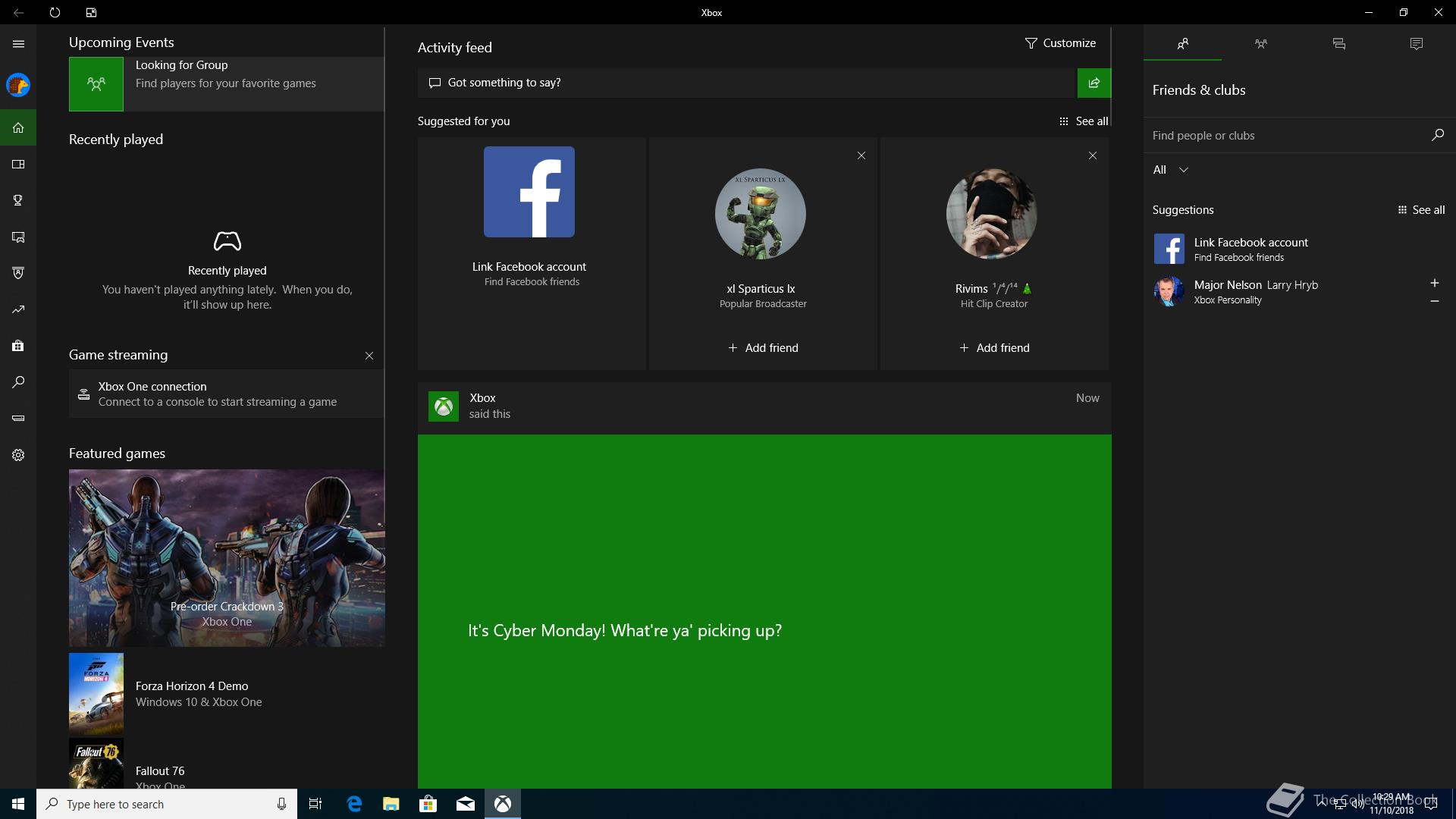Image resolution: width=1456 pixels, height=819 pixels.
Task: Click the Find people or clubs field
Action: 1285,136
